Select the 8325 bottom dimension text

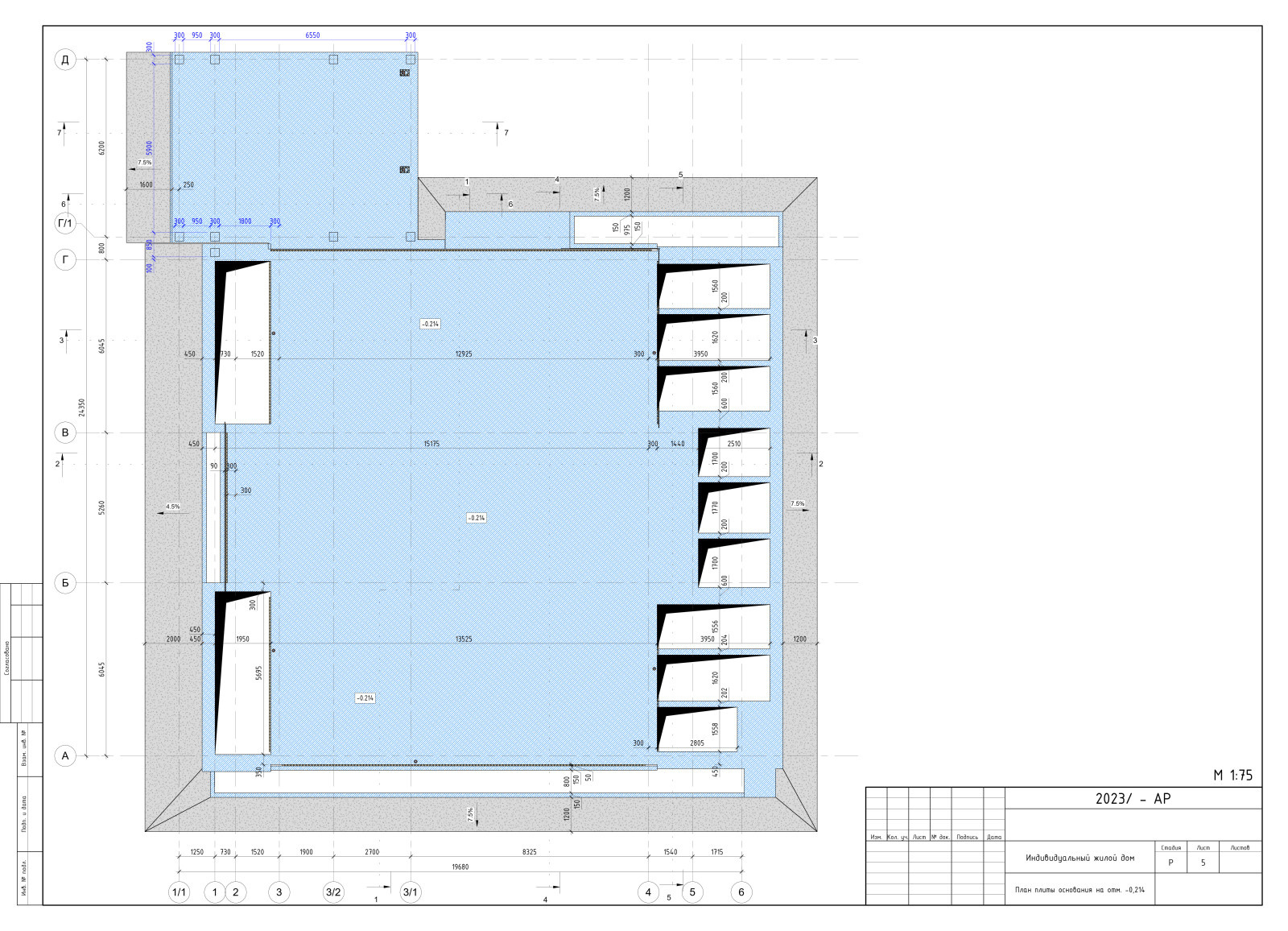tap(529, 851)
